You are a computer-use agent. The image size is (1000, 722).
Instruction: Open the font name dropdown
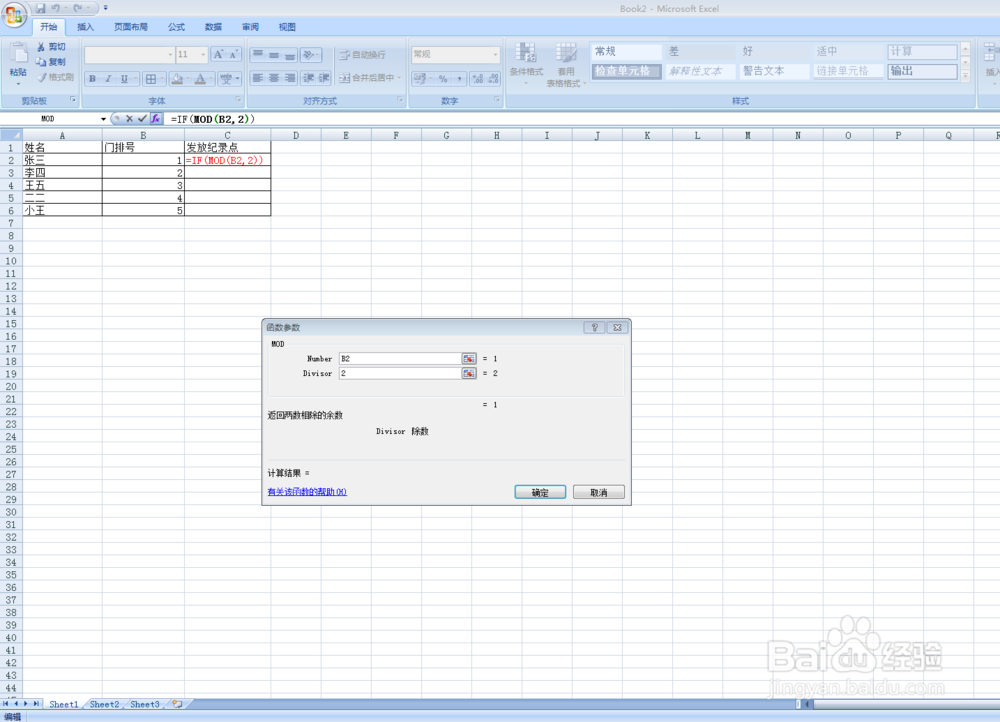pos(170,55)
